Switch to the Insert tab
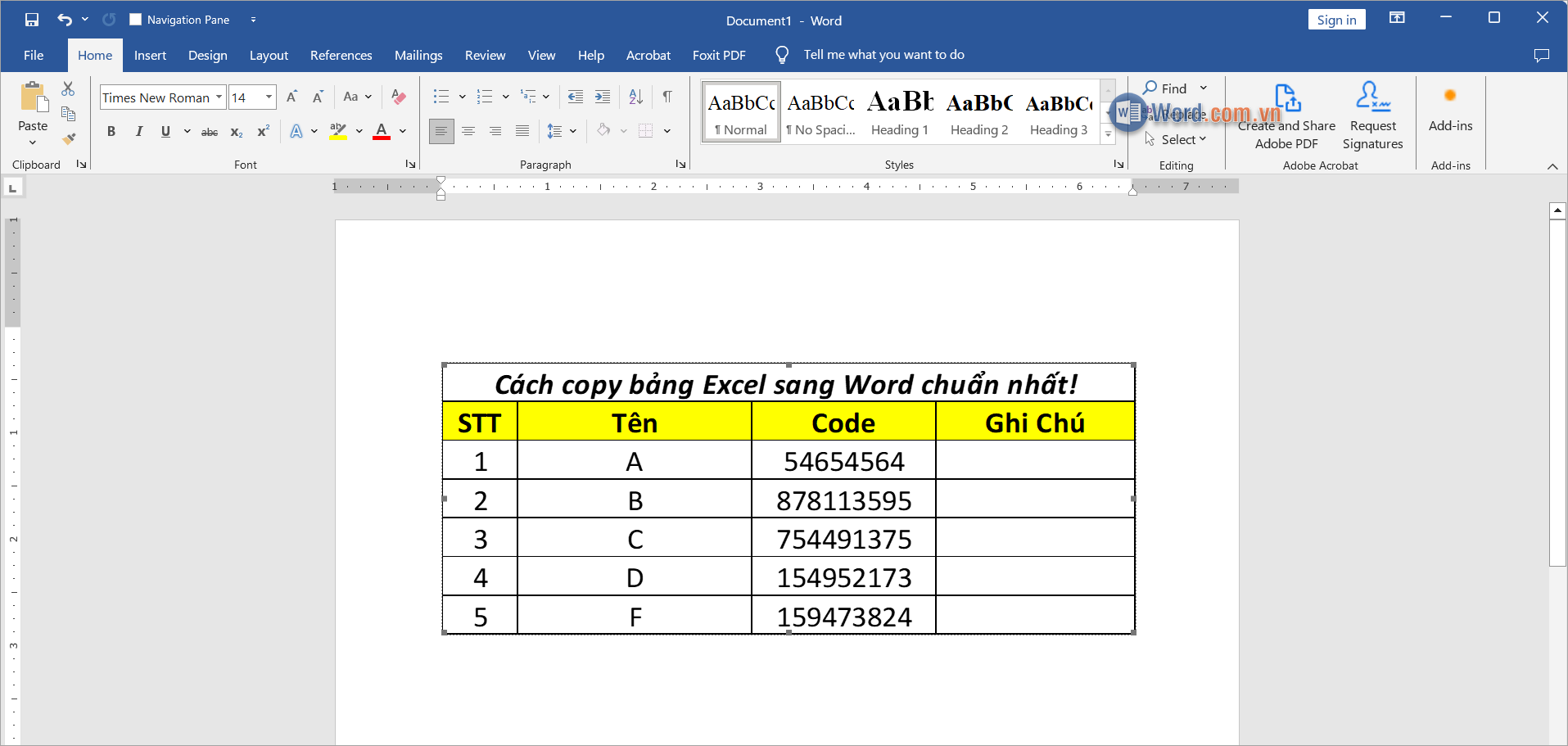The image size is (1568, 746). (x=150, y=55)
